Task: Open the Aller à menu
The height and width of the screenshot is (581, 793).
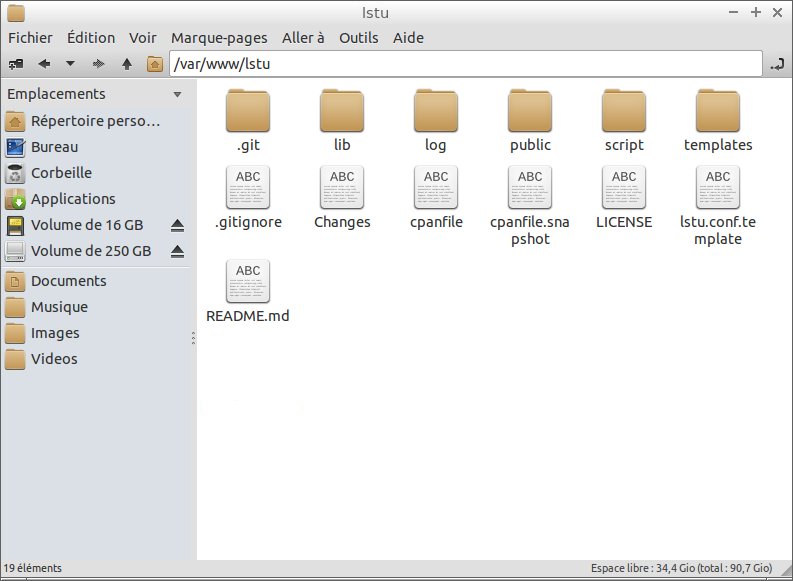Action: [303, 38]
